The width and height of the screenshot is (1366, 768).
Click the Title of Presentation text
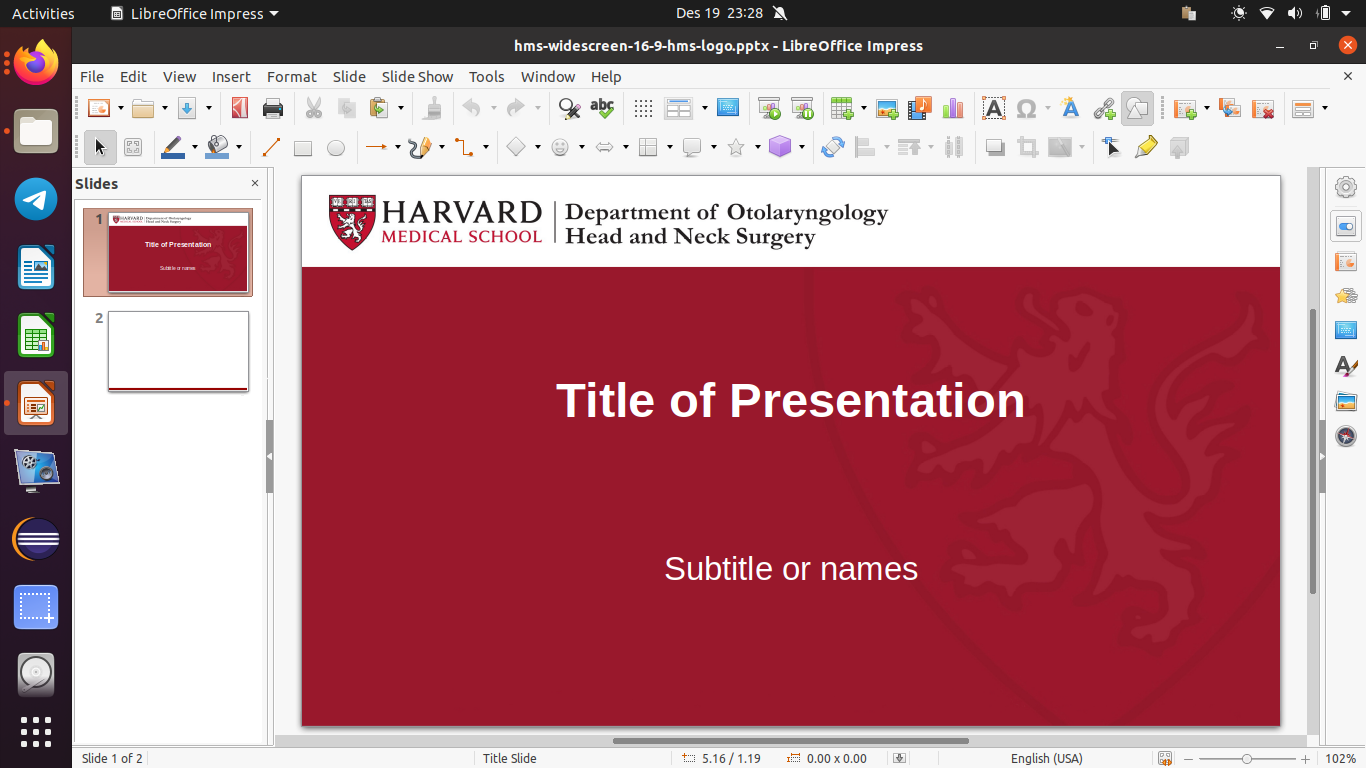[790, 400]
